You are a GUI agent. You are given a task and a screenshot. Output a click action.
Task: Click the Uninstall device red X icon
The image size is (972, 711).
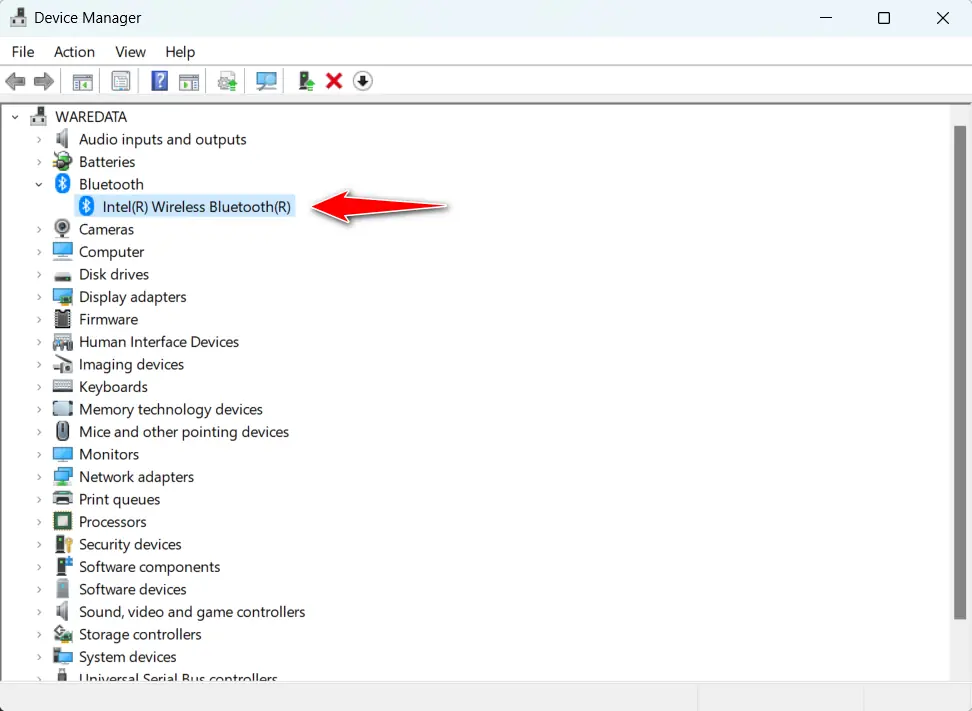point(334,81)
